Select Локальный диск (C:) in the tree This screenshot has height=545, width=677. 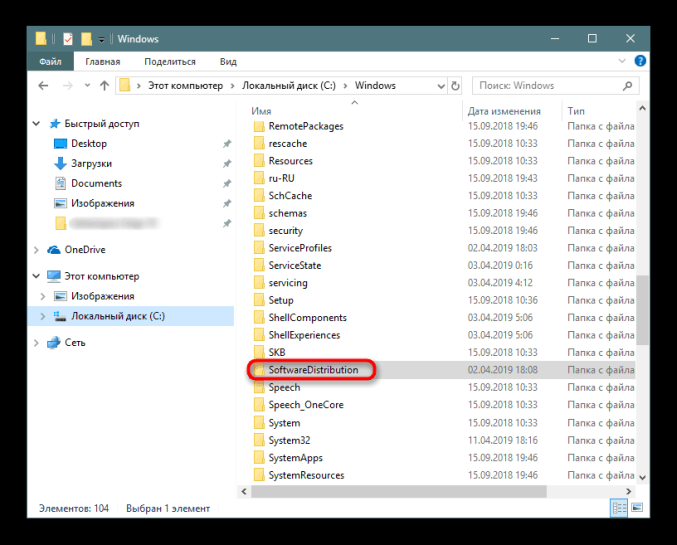pyautogui.click(x=117, y=316)
